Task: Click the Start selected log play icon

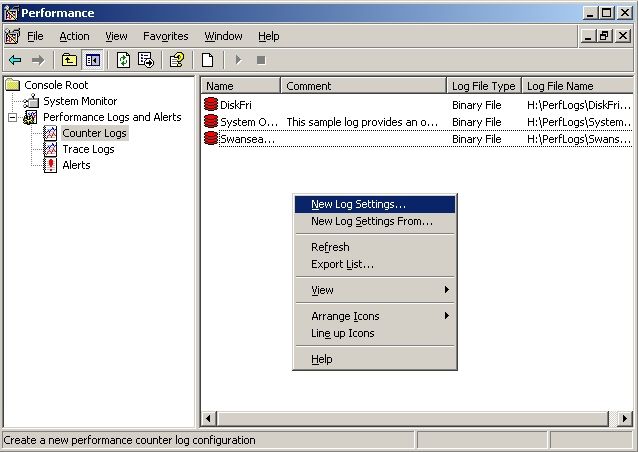Action: (x=238, y=60)
